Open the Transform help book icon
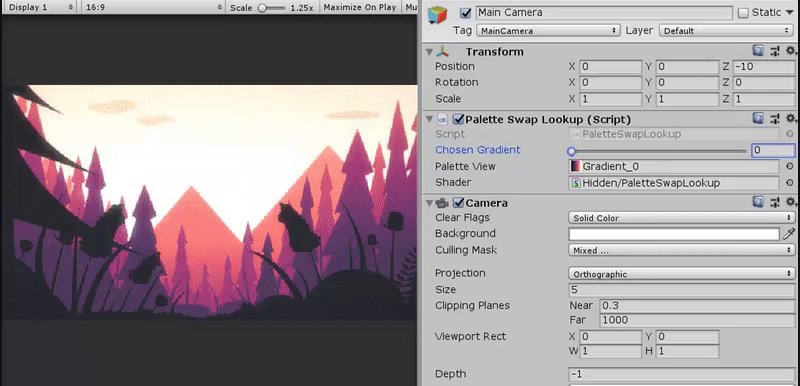800x386 pixels. [758, 51]
